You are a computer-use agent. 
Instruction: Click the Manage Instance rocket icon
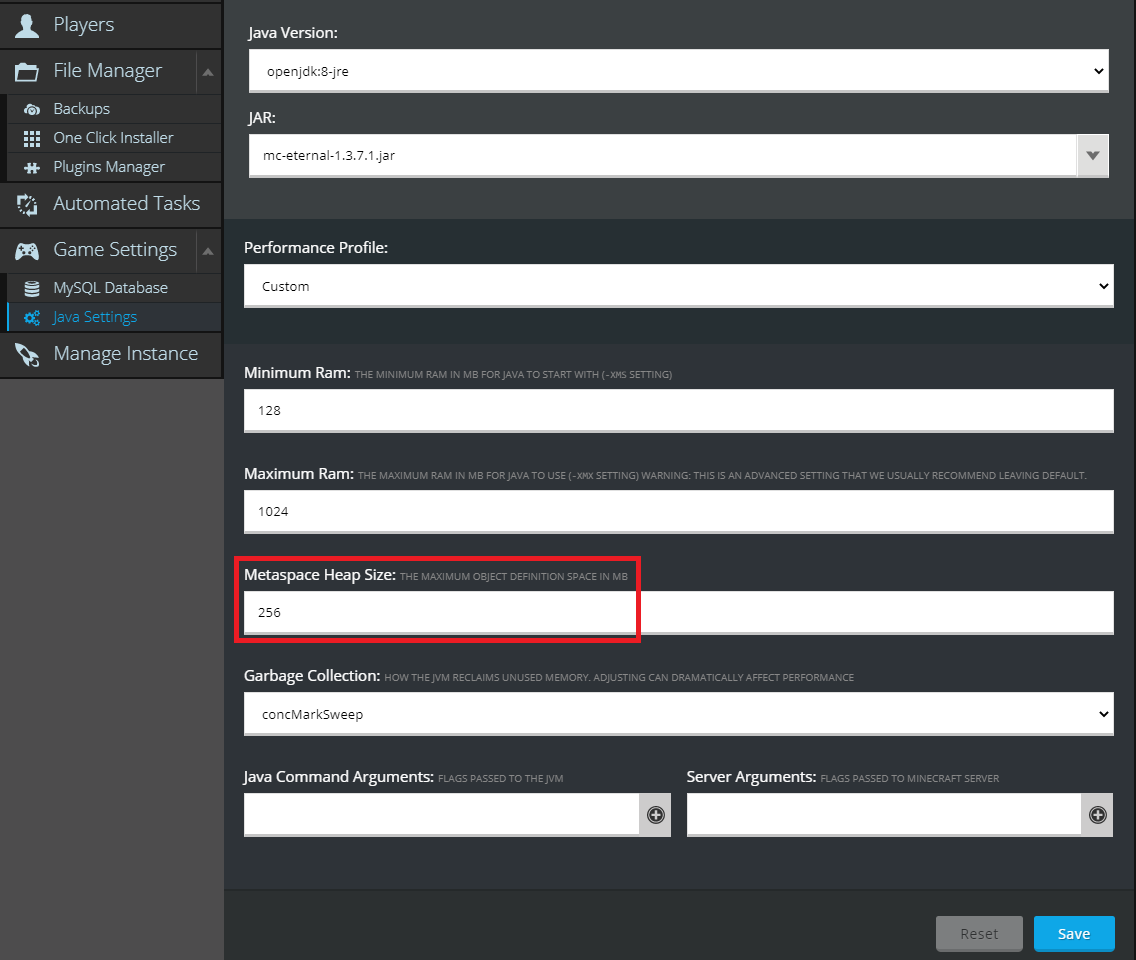(27, 355)
